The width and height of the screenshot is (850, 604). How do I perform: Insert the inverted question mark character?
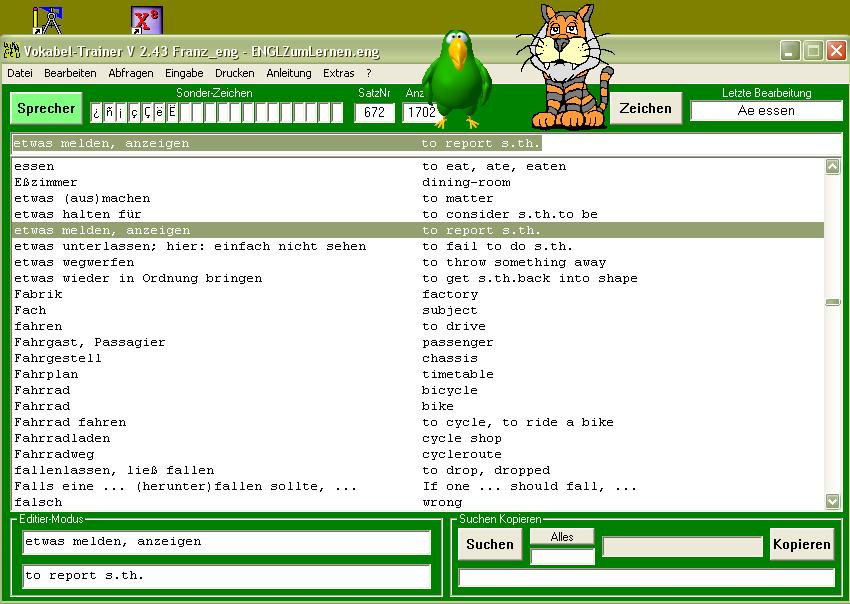pos(98,112)
